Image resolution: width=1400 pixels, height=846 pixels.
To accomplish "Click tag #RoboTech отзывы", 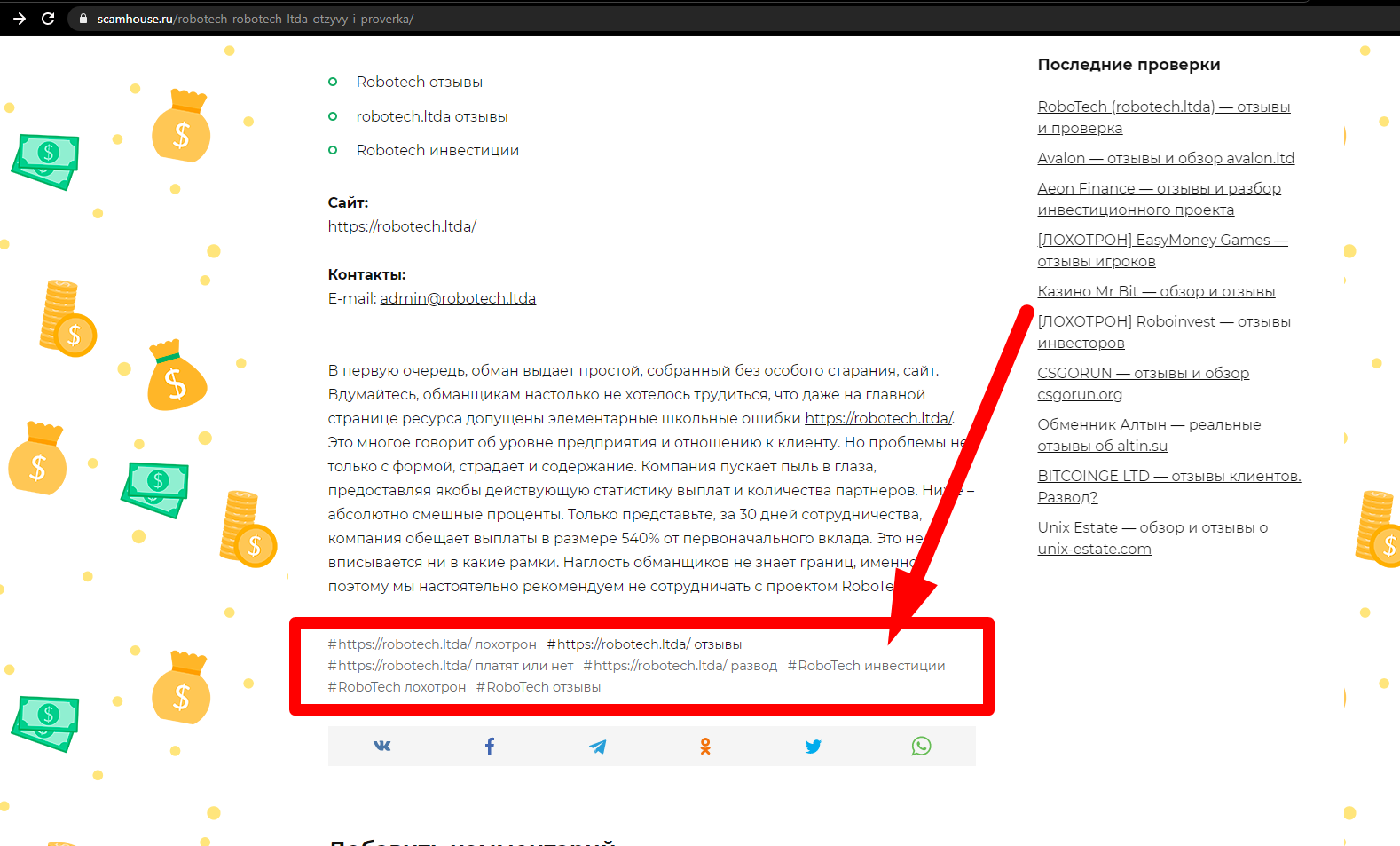I will coord(539,687).
